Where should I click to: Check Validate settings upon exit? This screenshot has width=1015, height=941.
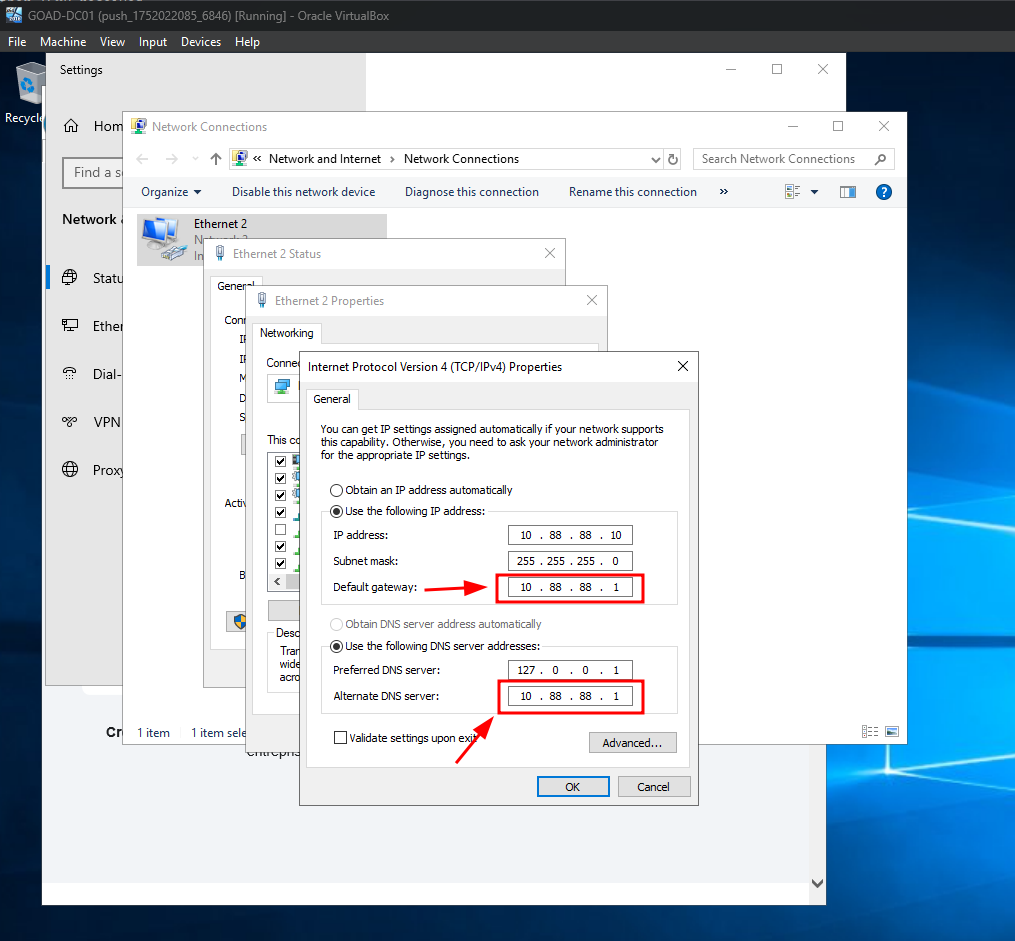(x=340, y=738)
